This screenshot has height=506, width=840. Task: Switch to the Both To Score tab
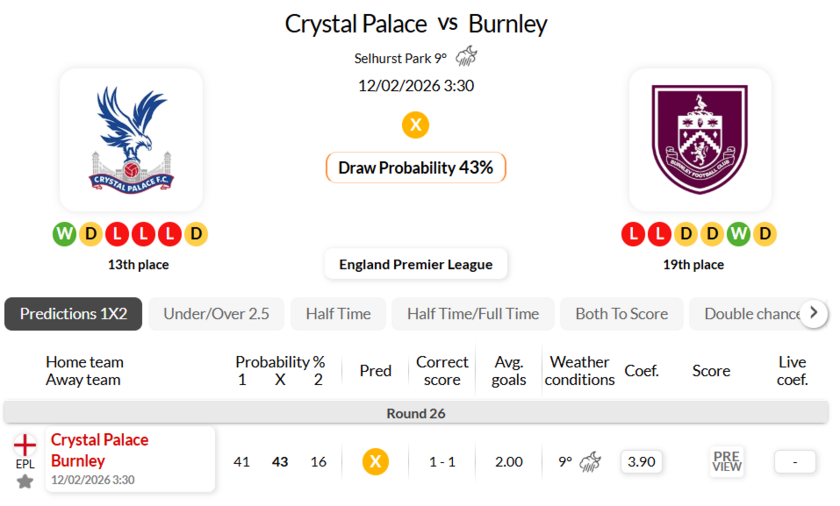[621, 314]
